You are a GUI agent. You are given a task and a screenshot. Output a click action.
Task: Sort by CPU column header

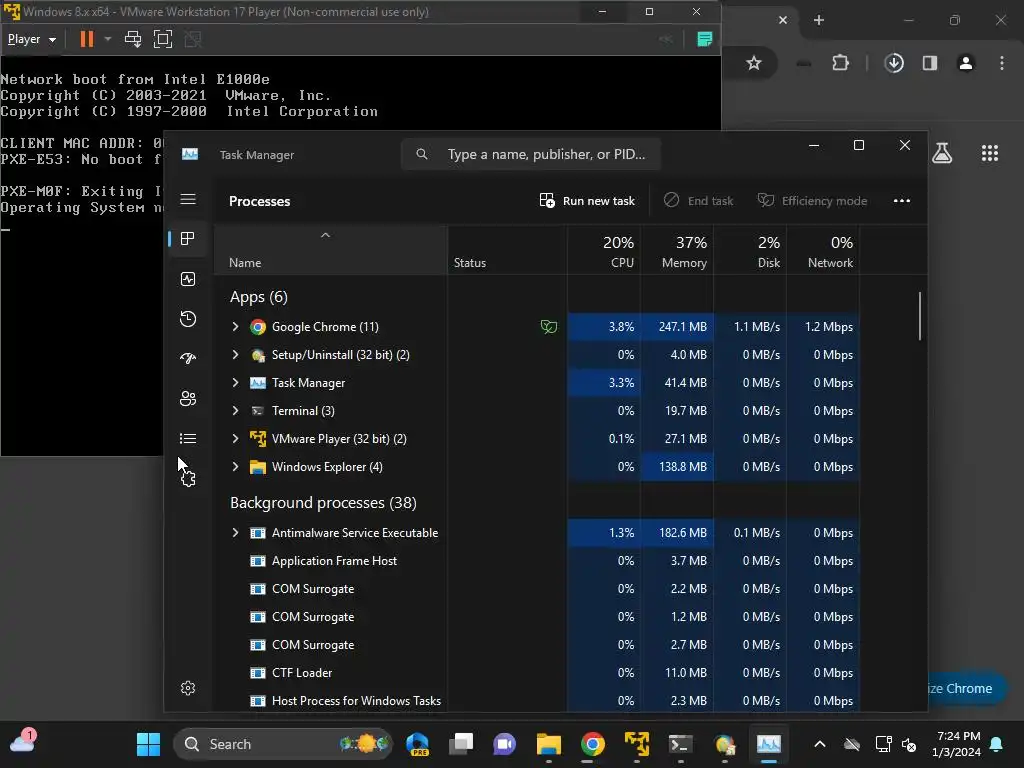point(604,250)
